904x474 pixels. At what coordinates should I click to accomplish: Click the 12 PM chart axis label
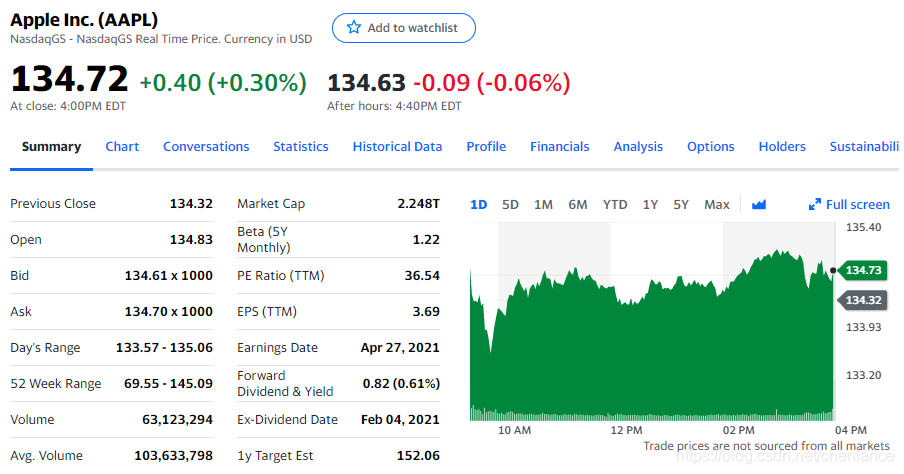pyautogui.click(x=626, y=430)
